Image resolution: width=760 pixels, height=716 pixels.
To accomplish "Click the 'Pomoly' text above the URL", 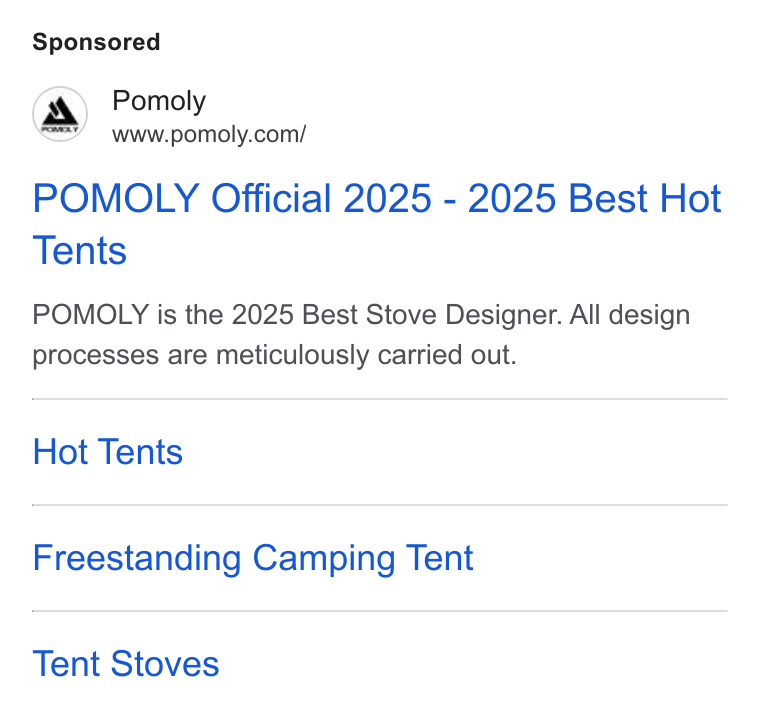I will [x=159, y=101].
